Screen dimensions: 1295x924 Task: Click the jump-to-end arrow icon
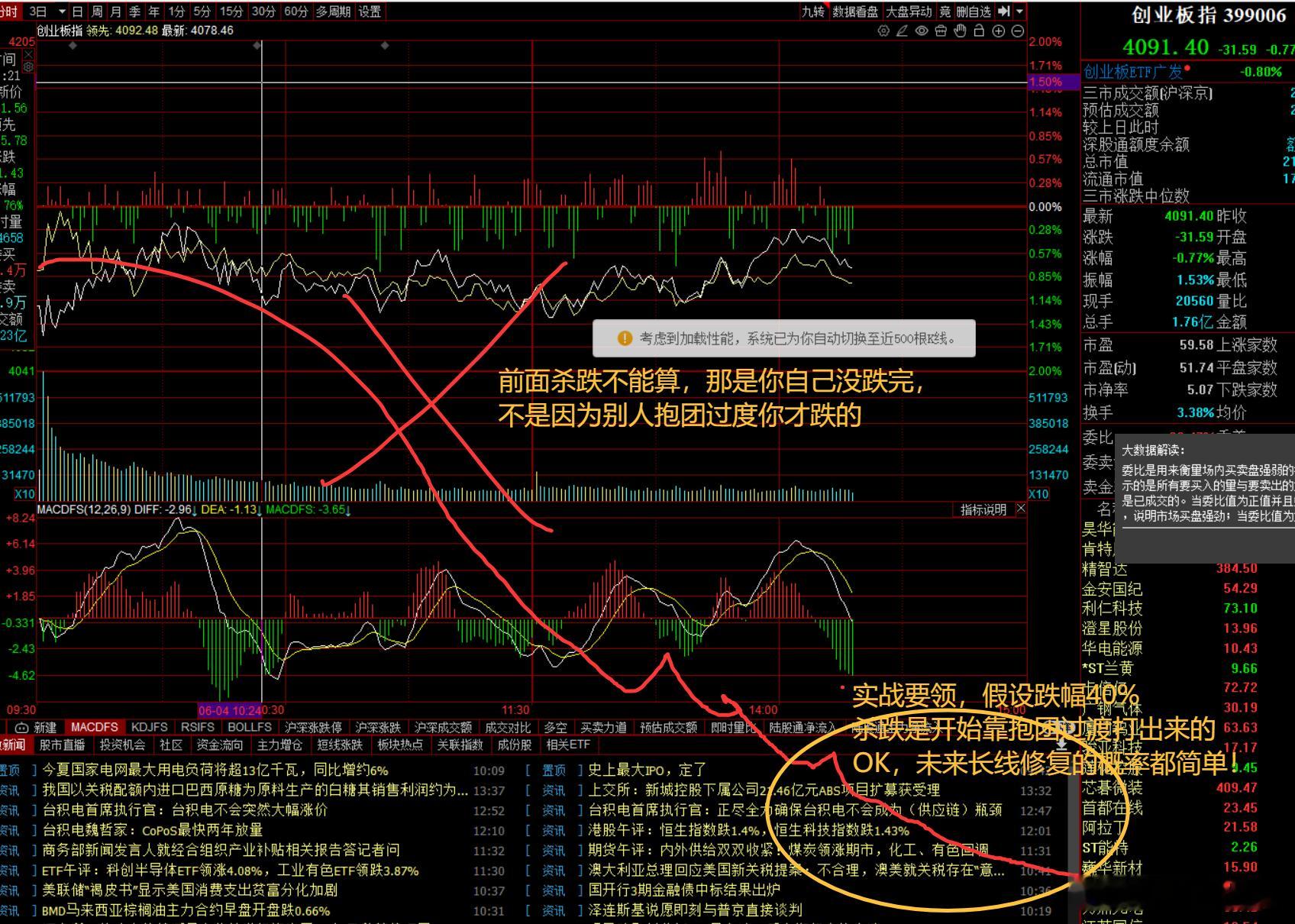point(1004,11)
